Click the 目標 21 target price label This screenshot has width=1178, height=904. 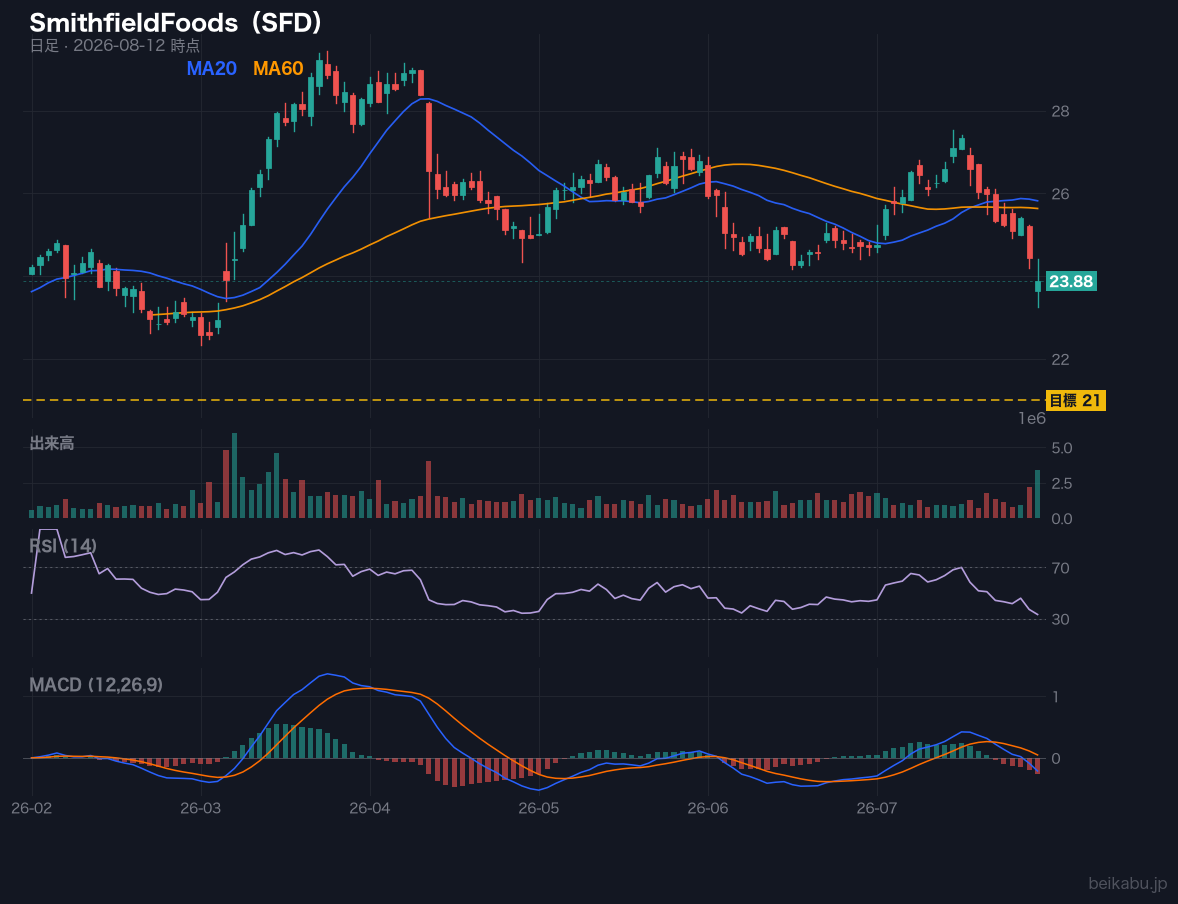click(1075, 401)
